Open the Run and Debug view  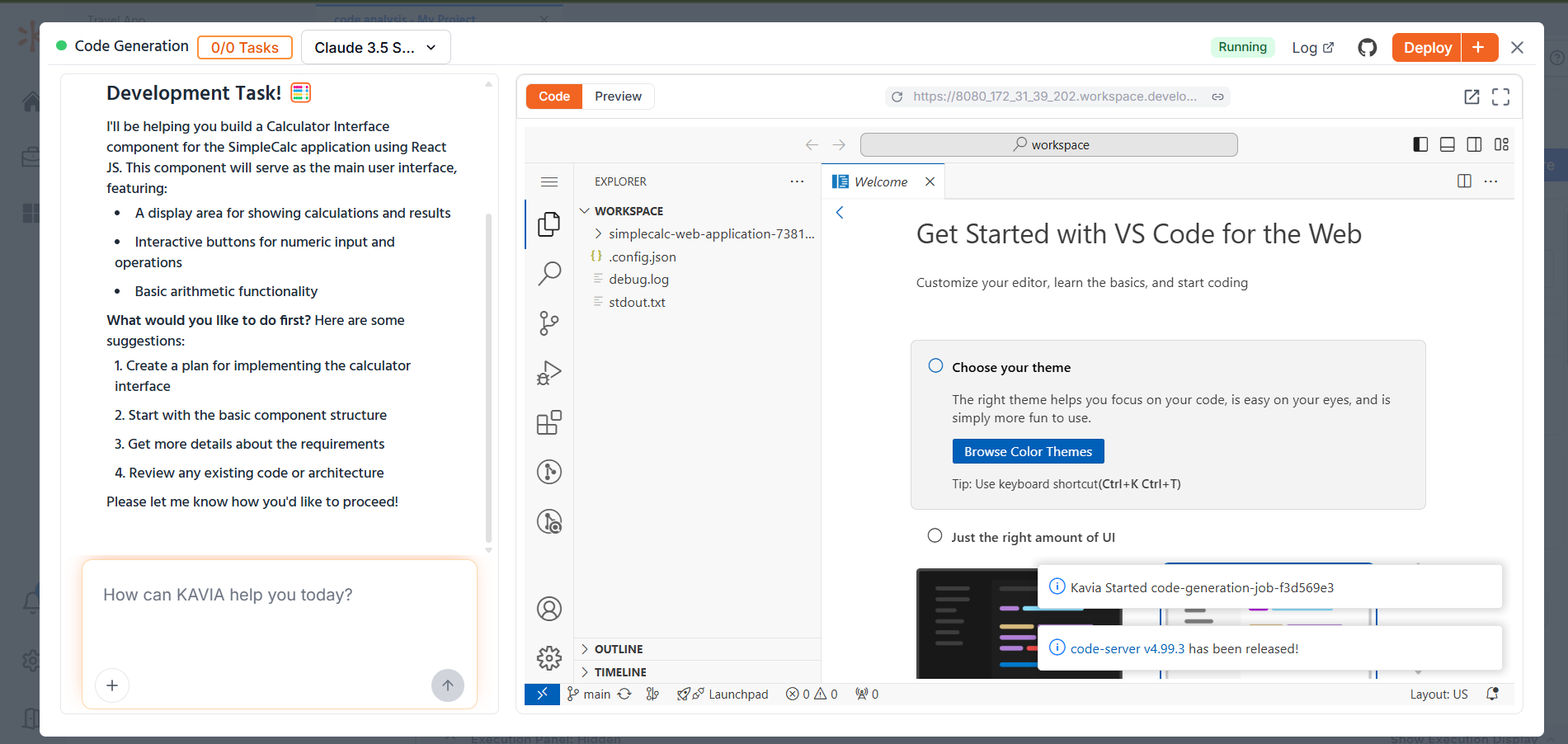[x=549, y=373]
